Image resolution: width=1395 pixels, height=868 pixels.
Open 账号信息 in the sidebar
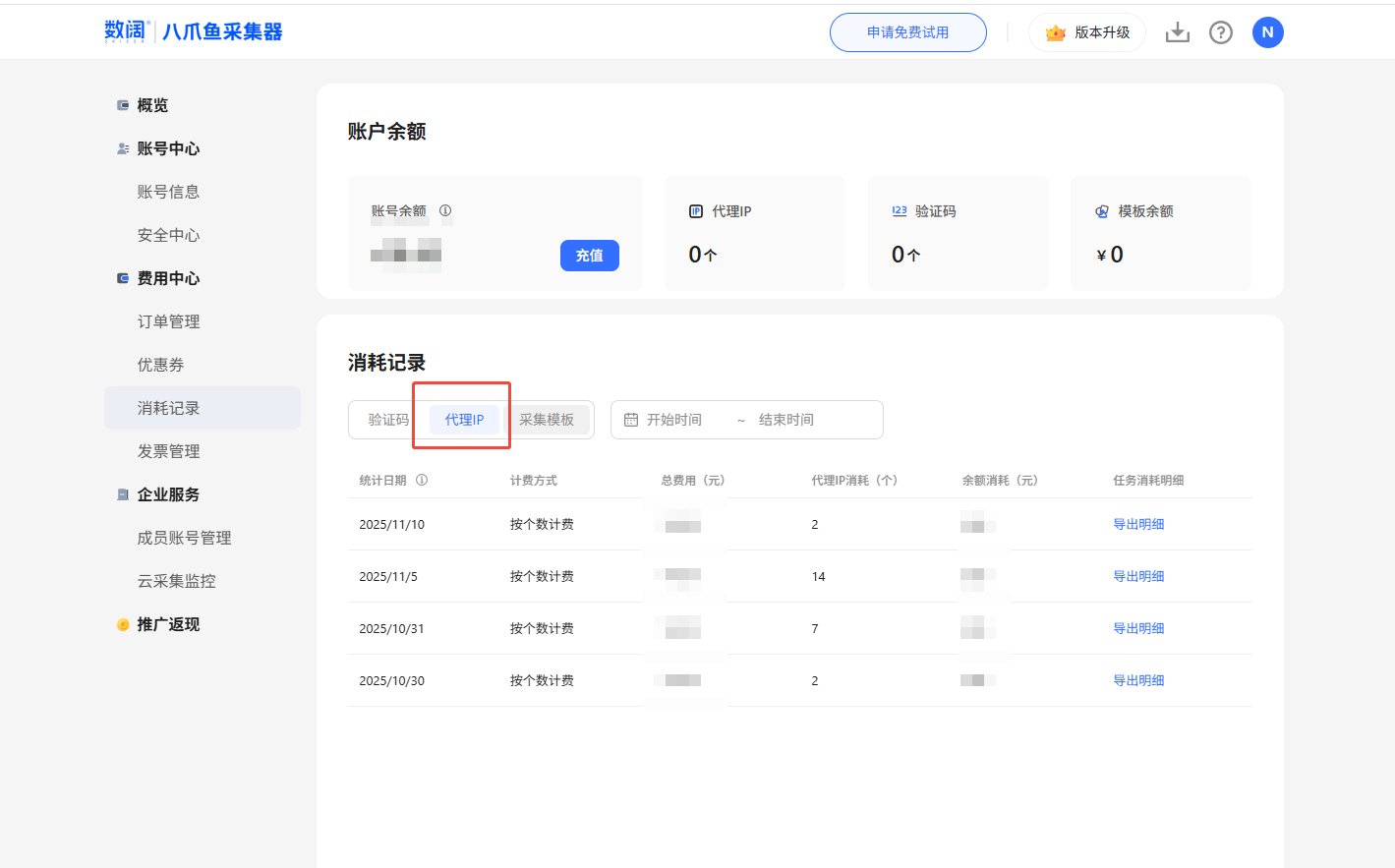pos(168,192)
